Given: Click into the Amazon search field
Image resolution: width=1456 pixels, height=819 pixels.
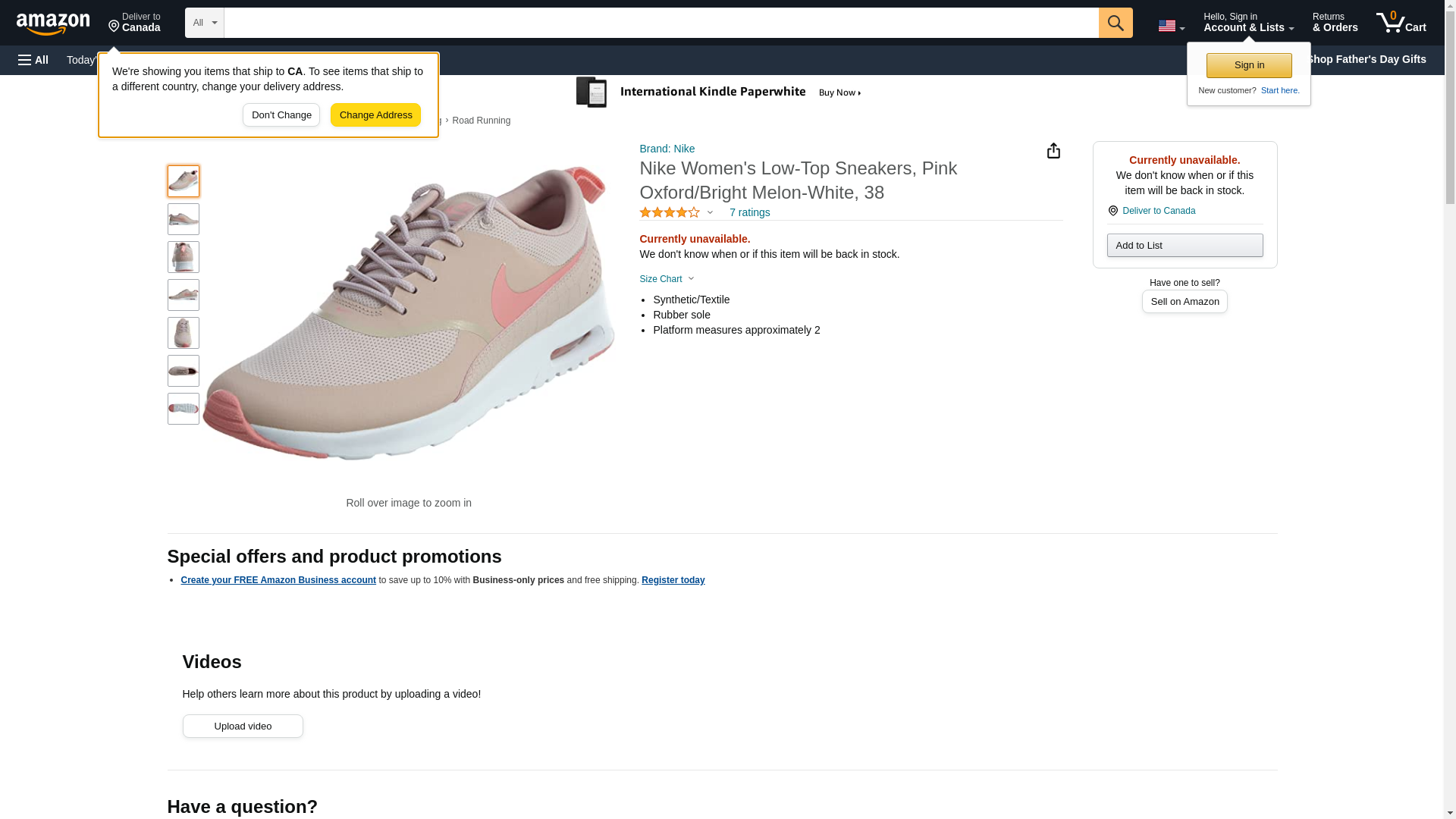Looking at the screenshot, I should coord(661,23).
